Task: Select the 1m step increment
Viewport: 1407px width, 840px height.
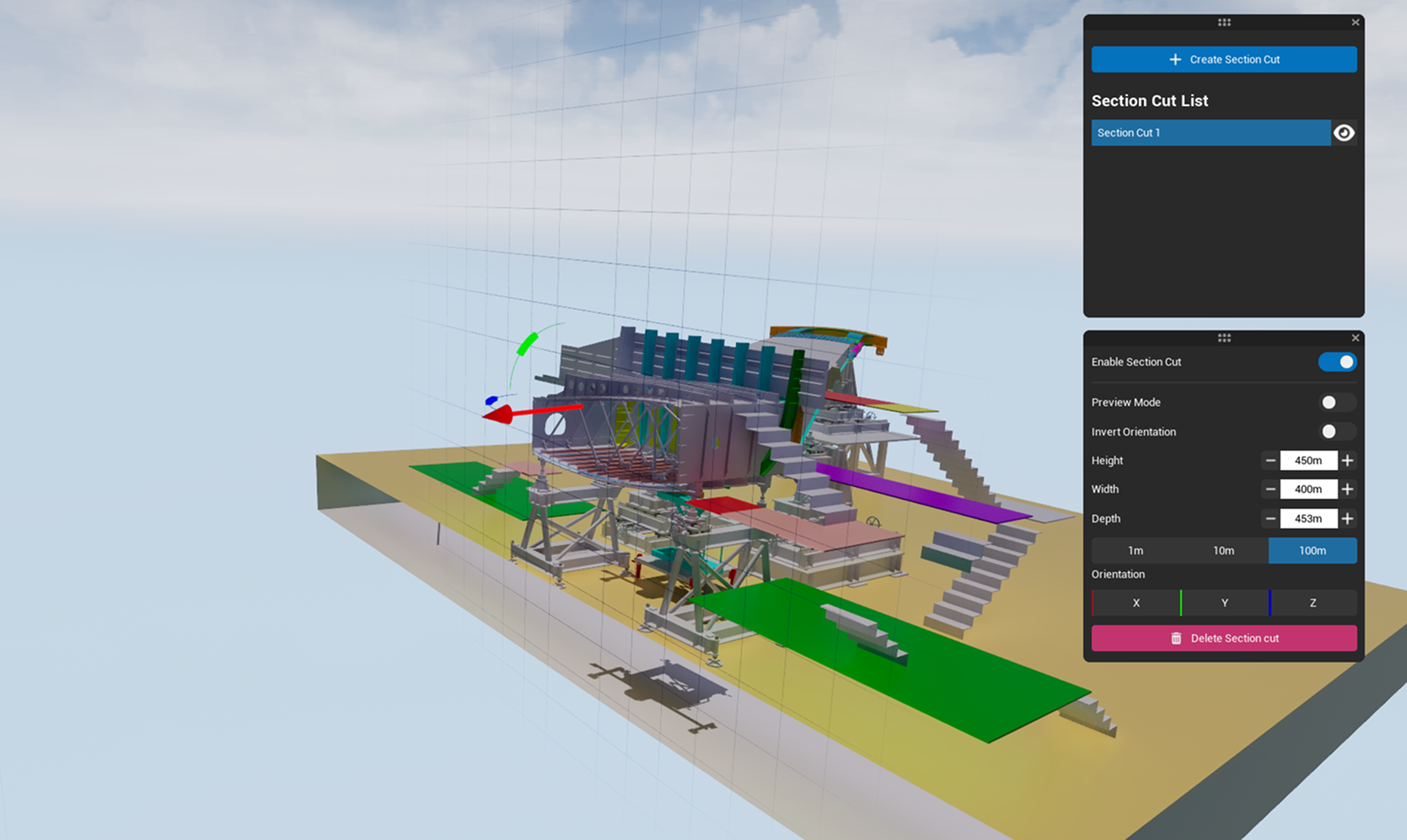Action: 1136,551
